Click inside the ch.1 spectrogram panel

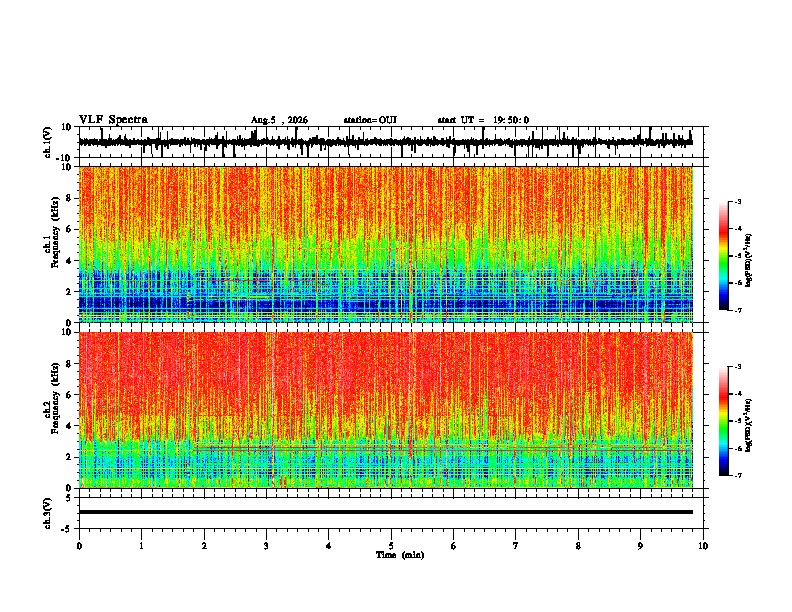tap(386, 244)
